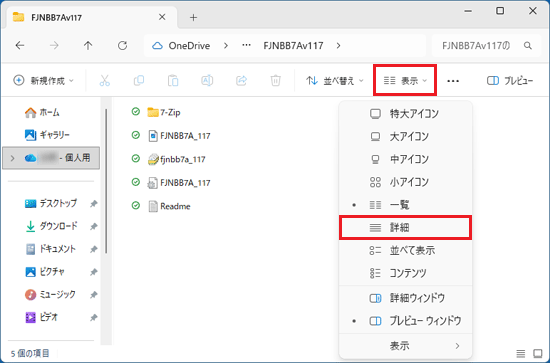
Task: Click OneDrive breadcrumb text
Action: click(189, 46)
